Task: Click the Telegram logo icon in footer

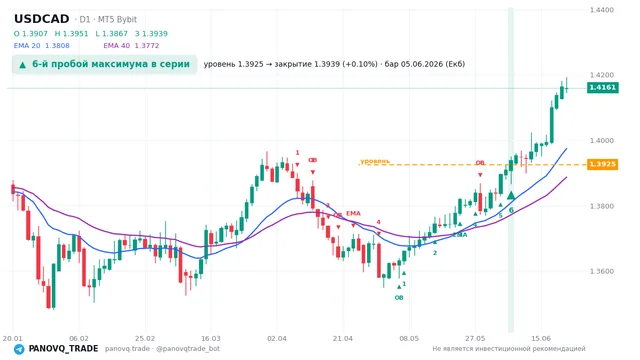Action: point(19,349)
